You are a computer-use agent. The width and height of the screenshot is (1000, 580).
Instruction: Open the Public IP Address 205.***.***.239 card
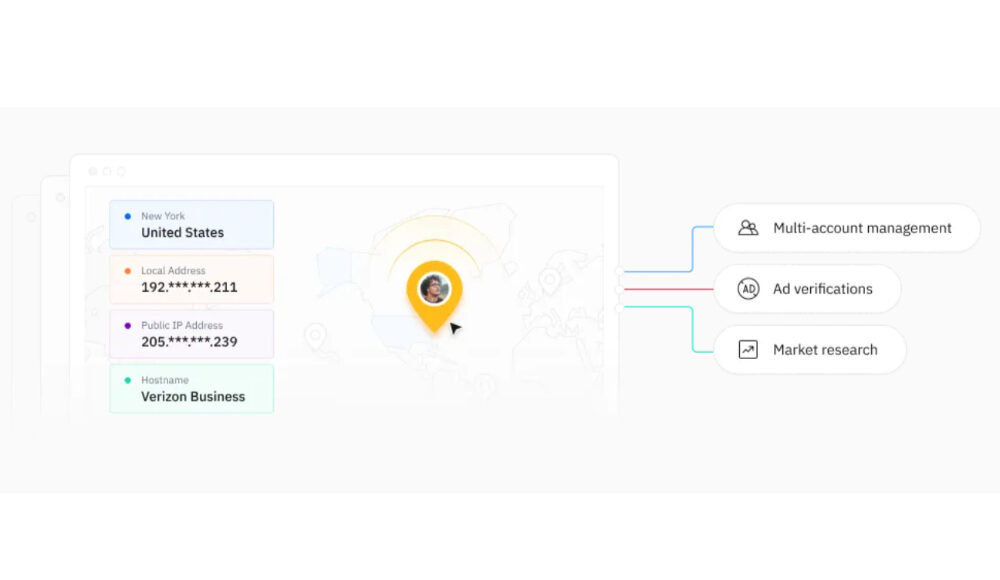191,334
